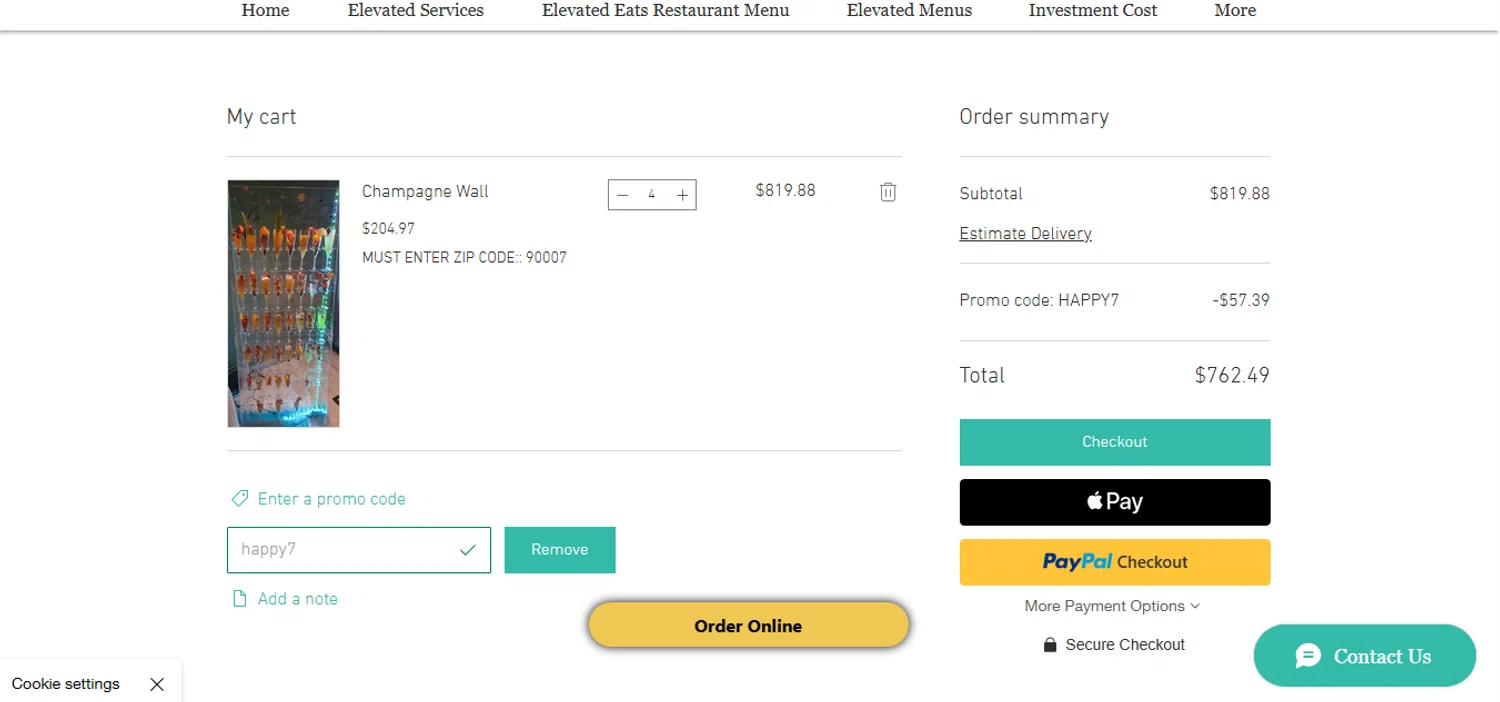This screenshot has height=702, width=1500.
Task: Open the Contact Us chat bubble
Action: pos(1364,656)
